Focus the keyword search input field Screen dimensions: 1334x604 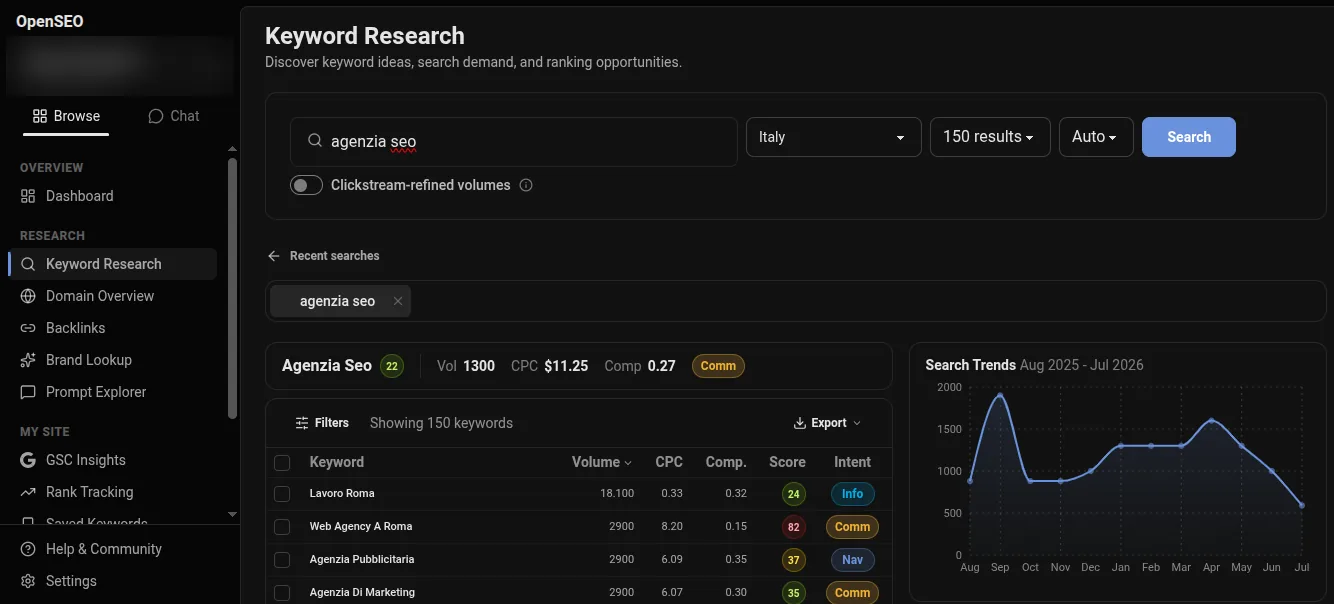[x=513, y=141]
